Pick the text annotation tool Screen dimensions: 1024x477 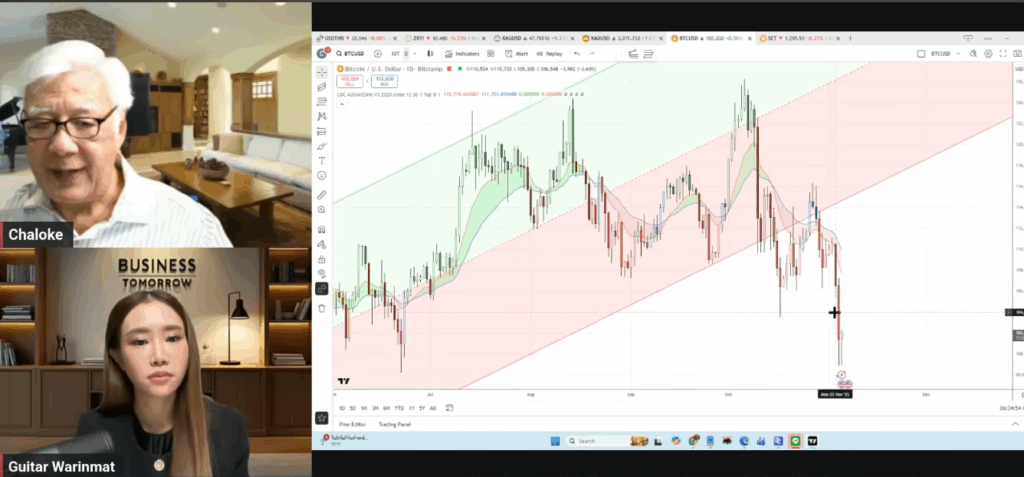coord(322,160)
